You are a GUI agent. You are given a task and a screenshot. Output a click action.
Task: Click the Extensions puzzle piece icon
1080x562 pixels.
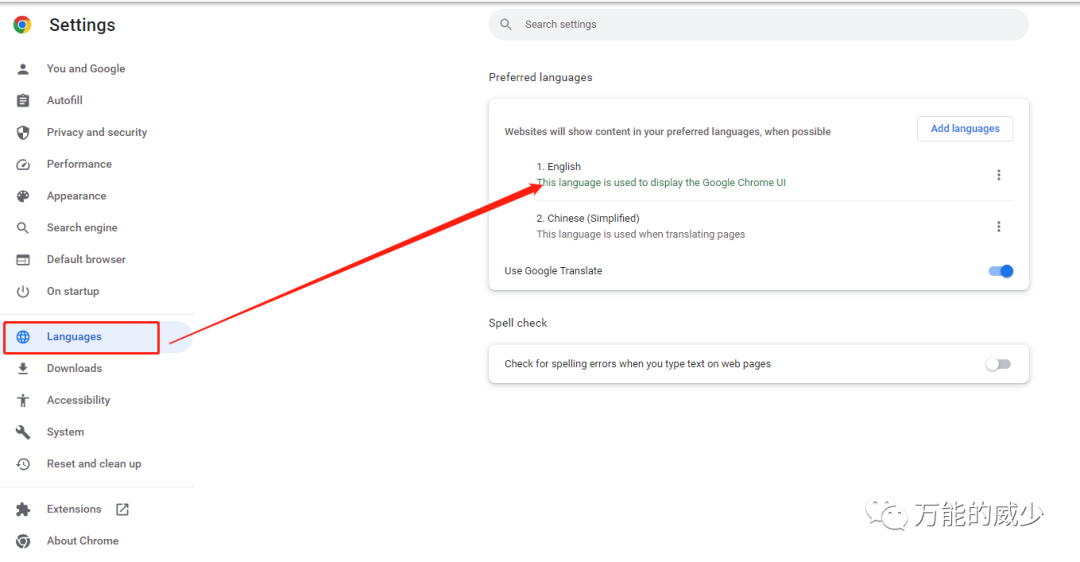click(23, 510)
